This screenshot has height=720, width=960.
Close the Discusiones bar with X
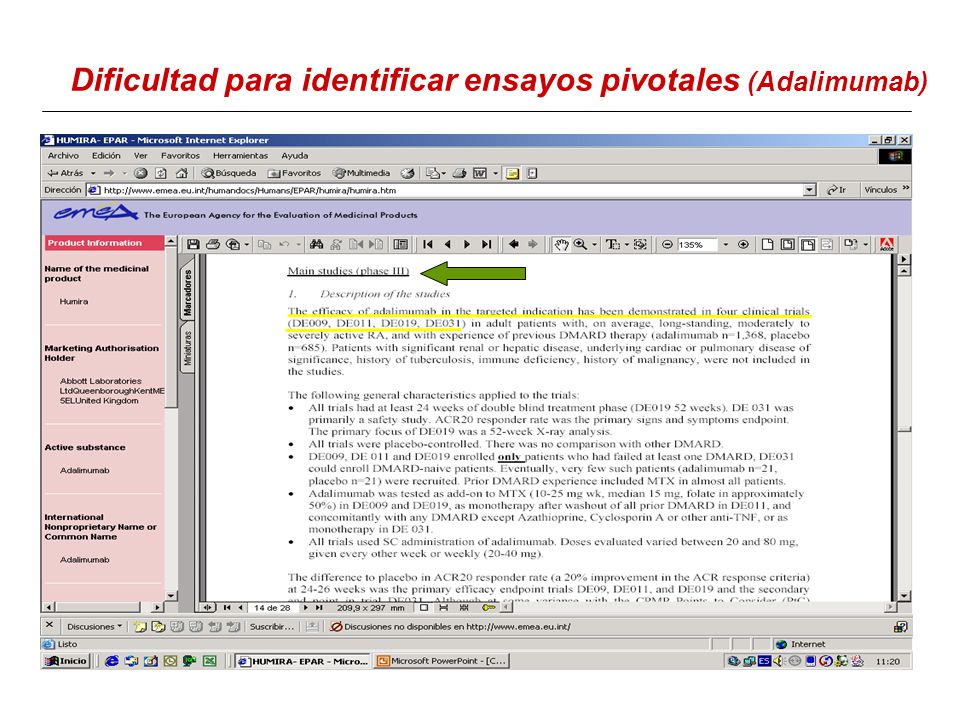(x=50, y=625)
